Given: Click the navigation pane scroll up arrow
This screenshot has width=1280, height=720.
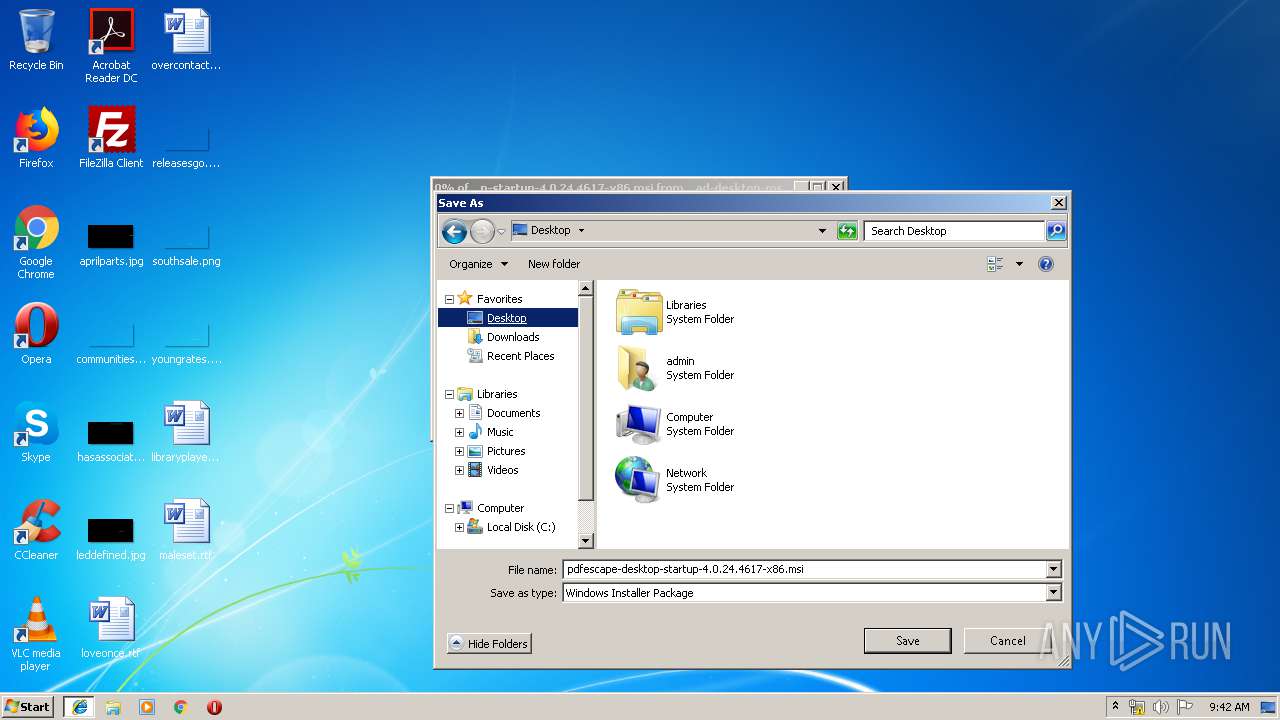Looking at the screenshot, I should pos(586,289).
